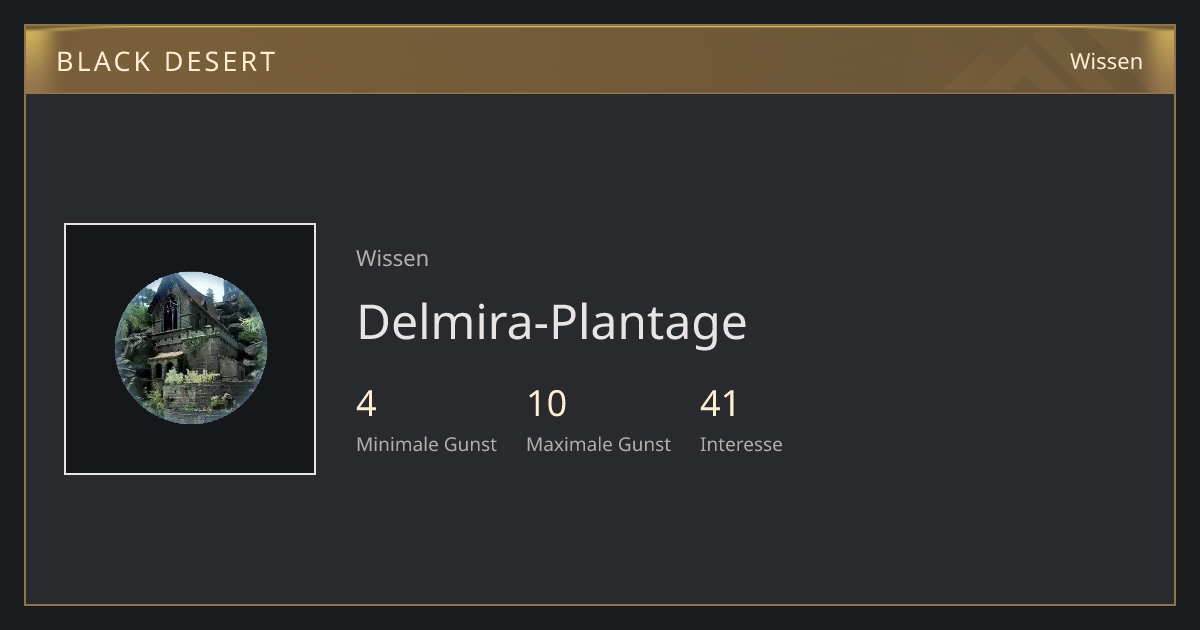Click the Minimale Gunst value 4

[x=366, y=404]
